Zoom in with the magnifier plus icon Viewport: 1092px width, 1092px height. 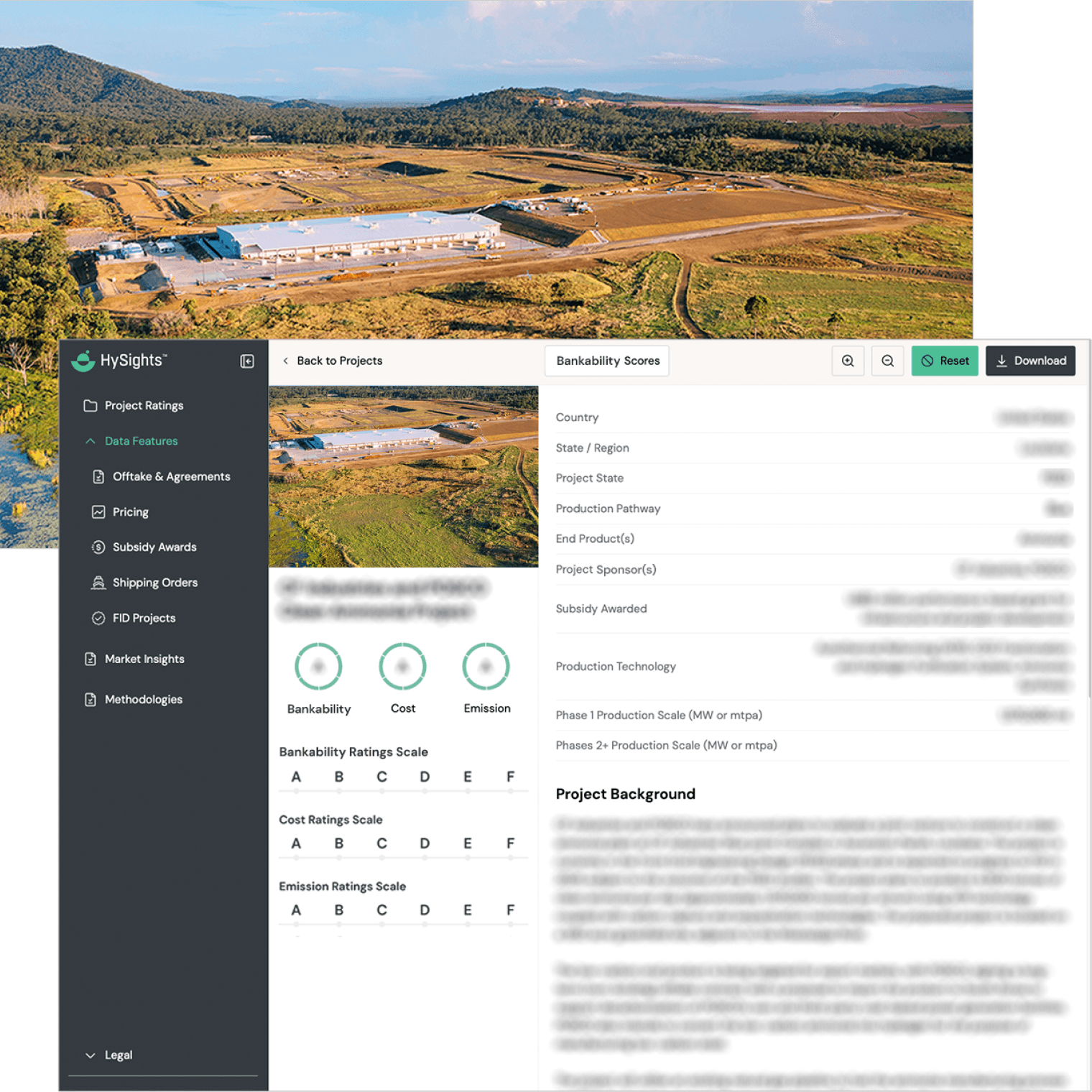(848, 361)
